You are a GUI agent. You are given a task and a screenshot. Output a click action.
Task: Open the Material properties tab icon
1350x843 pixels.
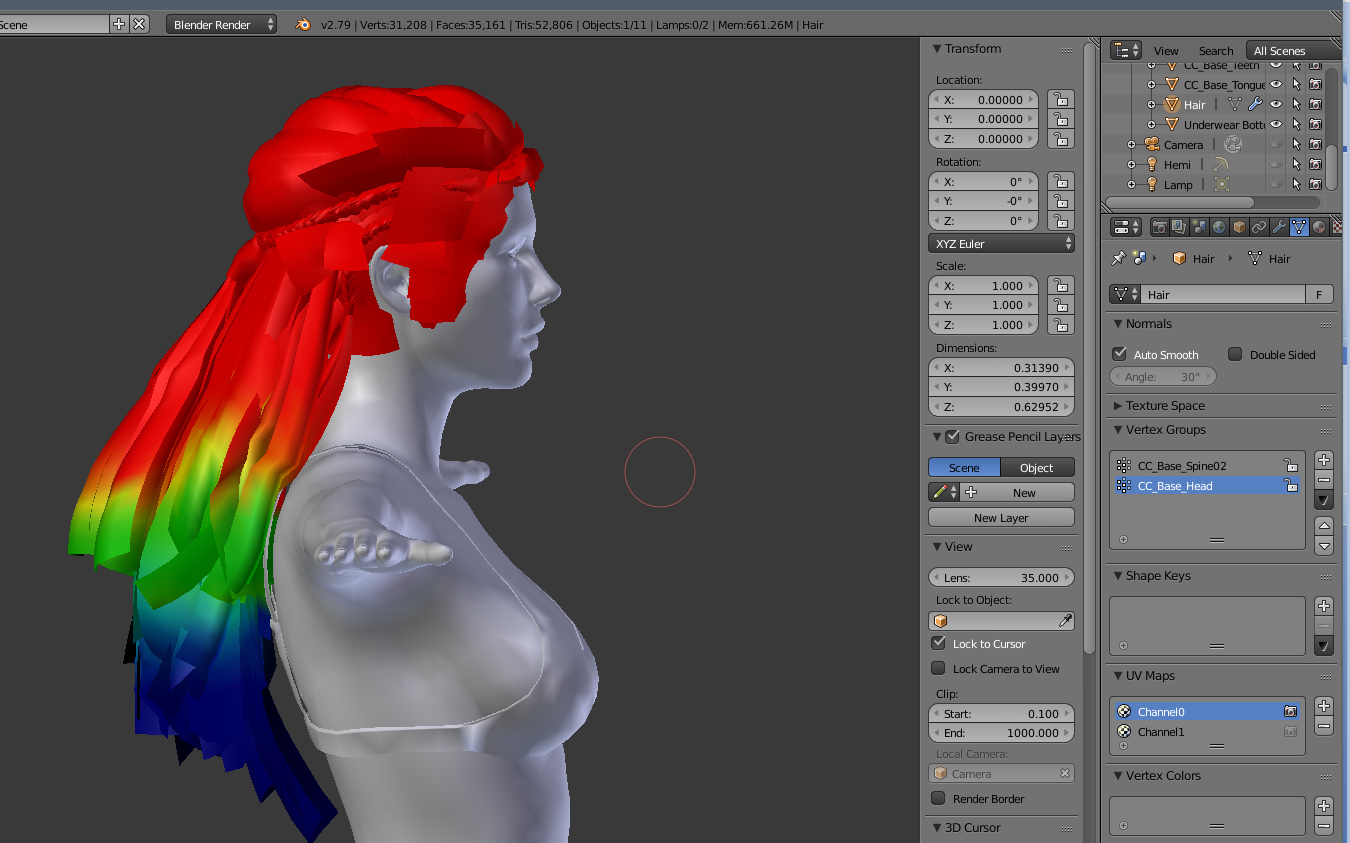click(1319, 227)
